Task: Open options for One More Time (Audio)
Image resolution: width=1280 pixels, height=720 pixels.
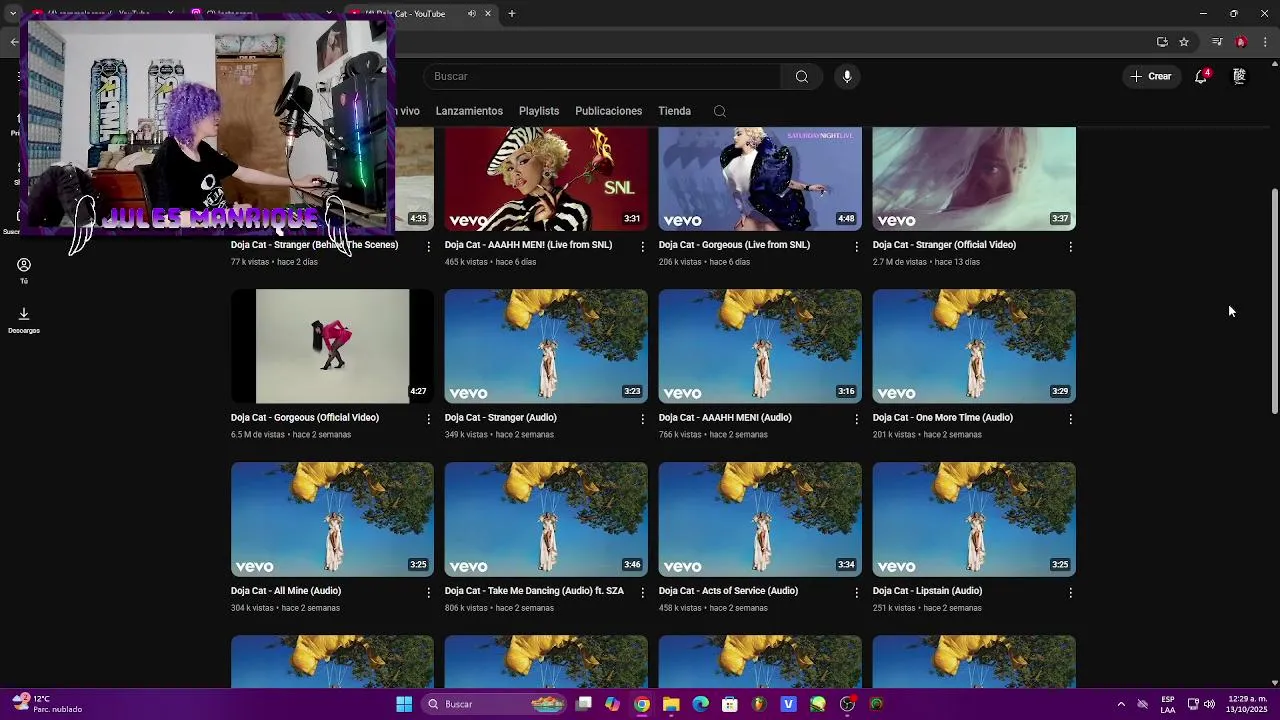Action: [1071, 419]
